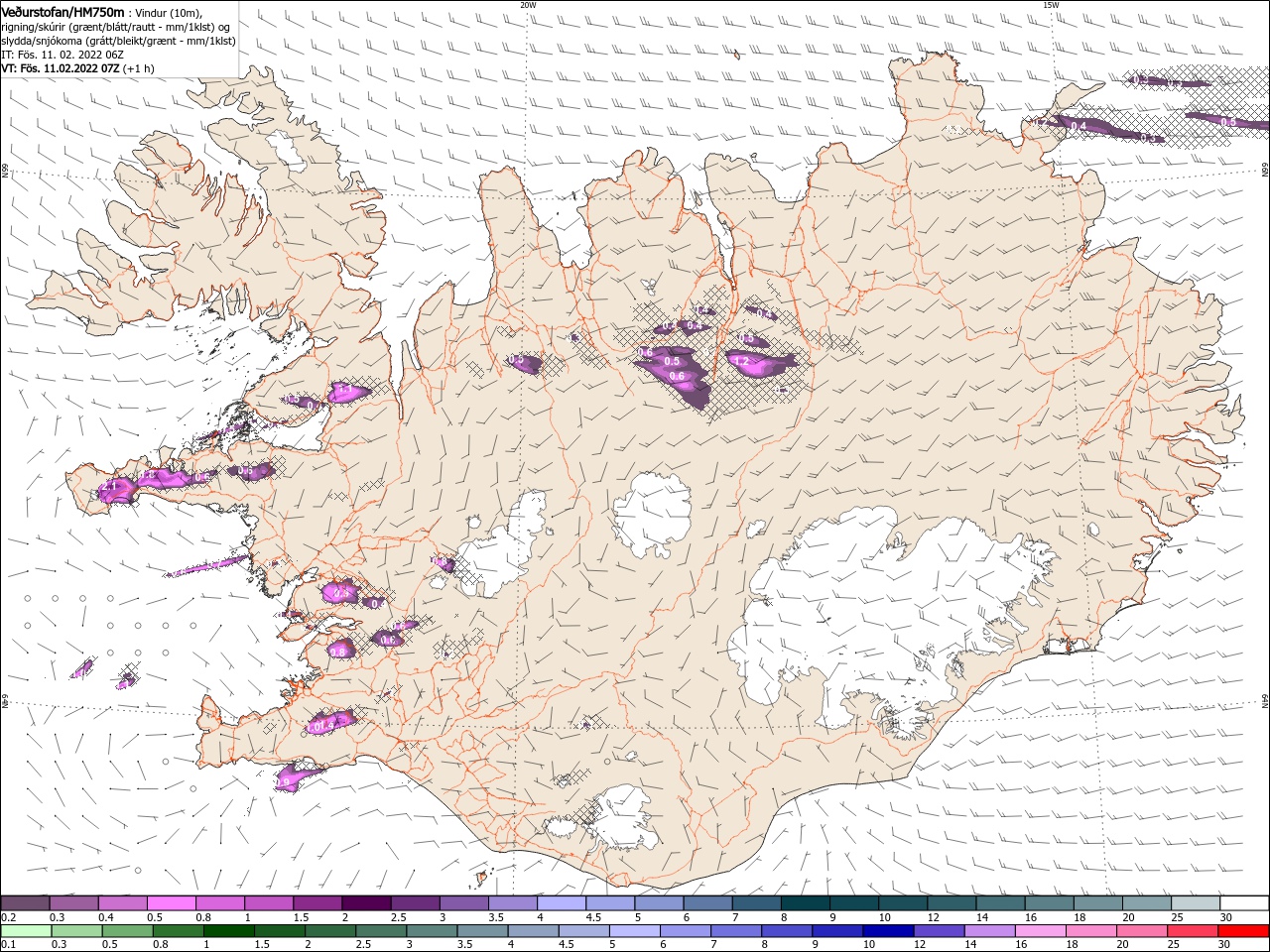Select darkest green swatch between 1 and 1.5
The image size is (1270, 952).
click(x=228, y=931)
